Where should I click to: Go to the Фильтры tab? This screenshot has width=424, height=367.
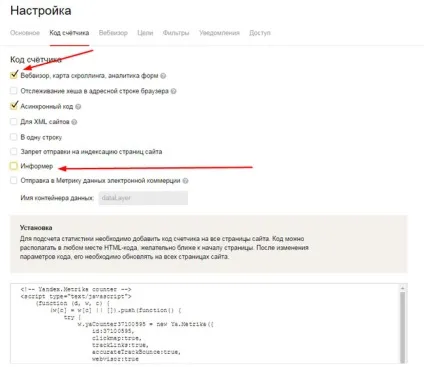pos(176,33)
